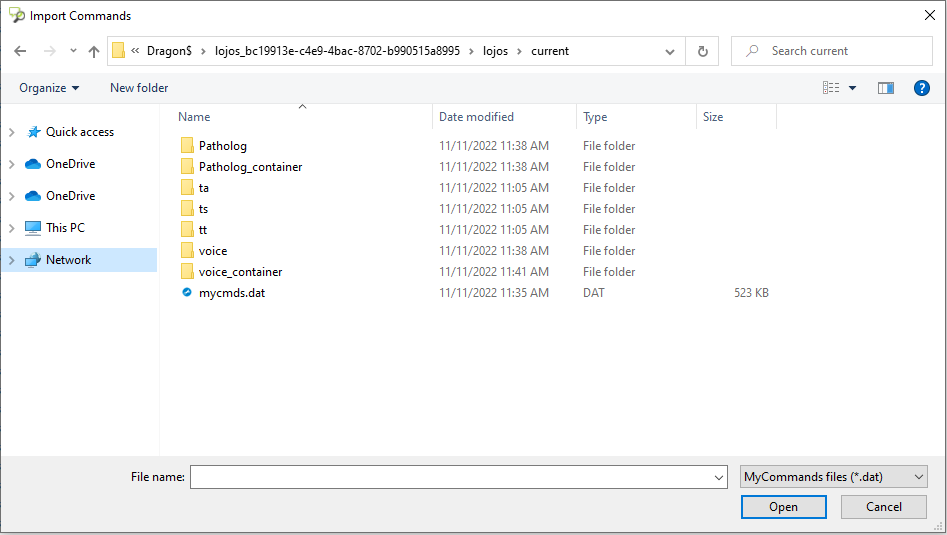Viewport: 947px width, 535px height.
Task: Click the Cancel button
Action: pyautogui.click(x=884, y=507)
